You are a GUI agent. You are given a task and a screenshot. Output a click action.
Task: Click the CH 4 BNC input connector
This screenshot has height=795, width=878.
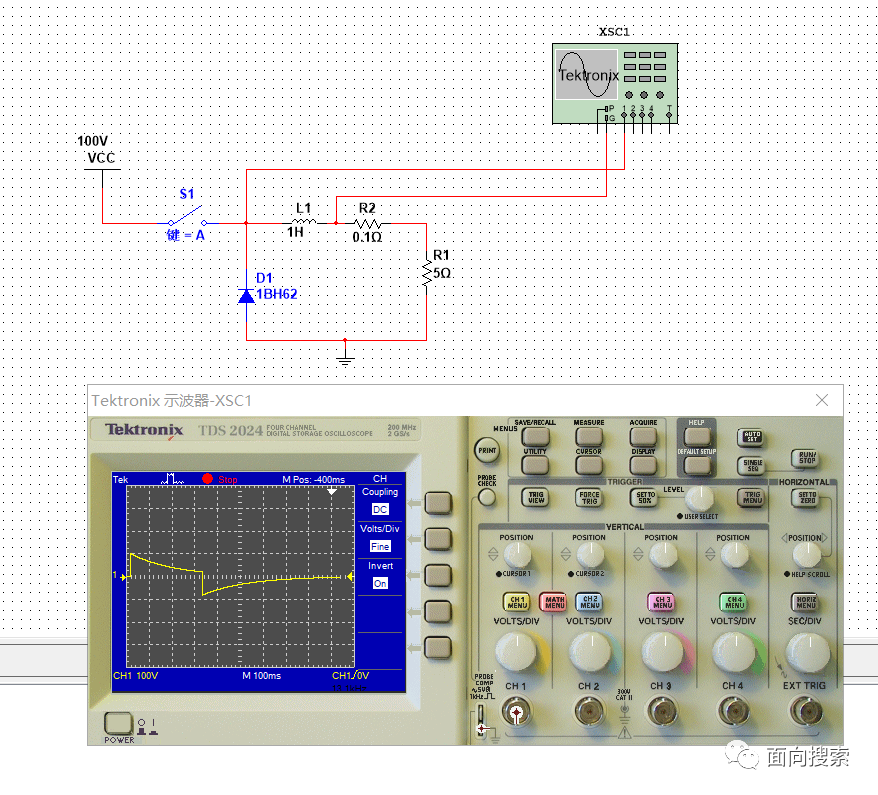pyautogui.click(x=733, y=712)
